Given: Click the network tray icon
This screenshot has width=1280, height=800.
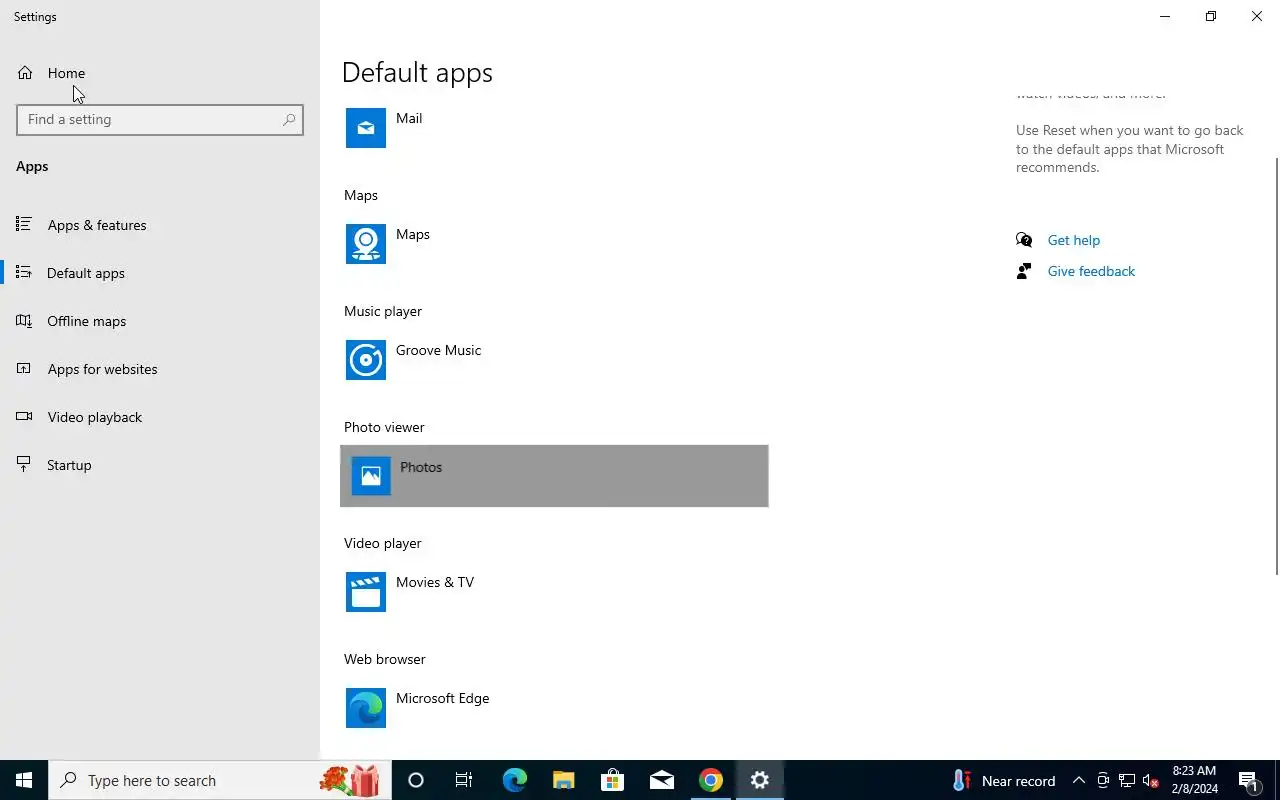Looking at the screenshot, I should click(1127, 781).
